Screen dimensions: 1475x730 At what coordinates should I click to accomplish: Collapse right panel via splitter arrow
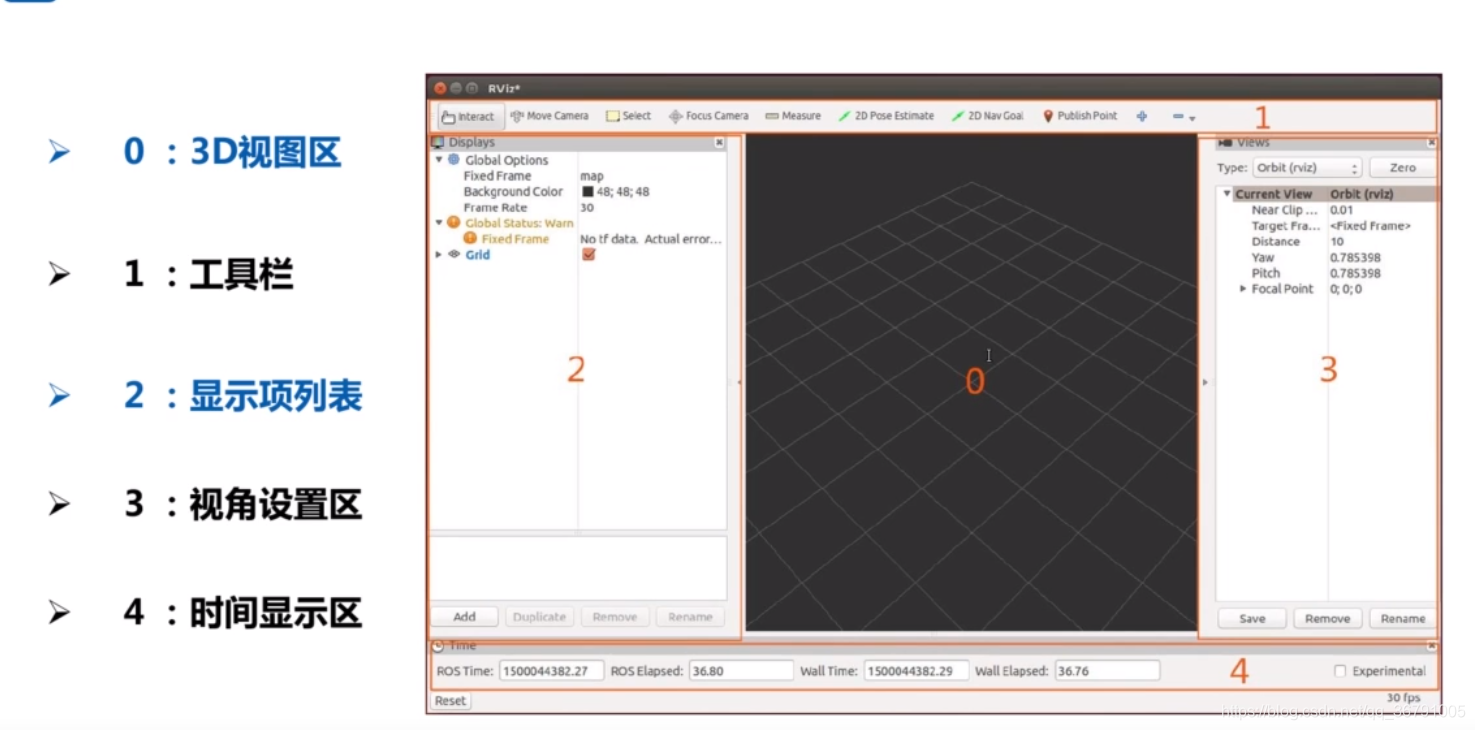click(x=1205, y=382)
